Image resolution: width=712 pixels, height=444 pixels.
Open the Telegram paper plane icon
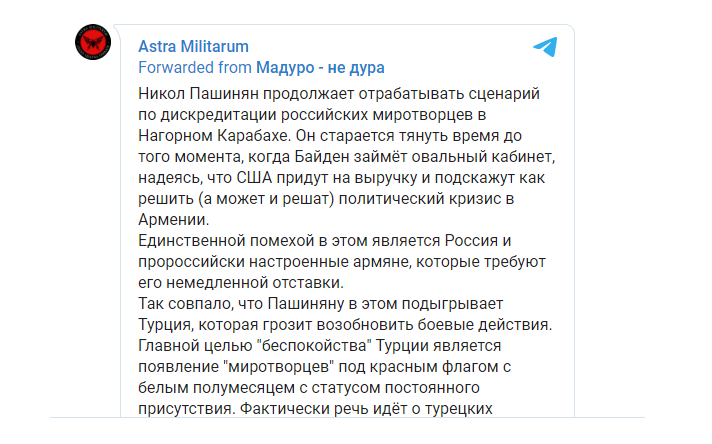pyautogui.click(x=545, y=47)
